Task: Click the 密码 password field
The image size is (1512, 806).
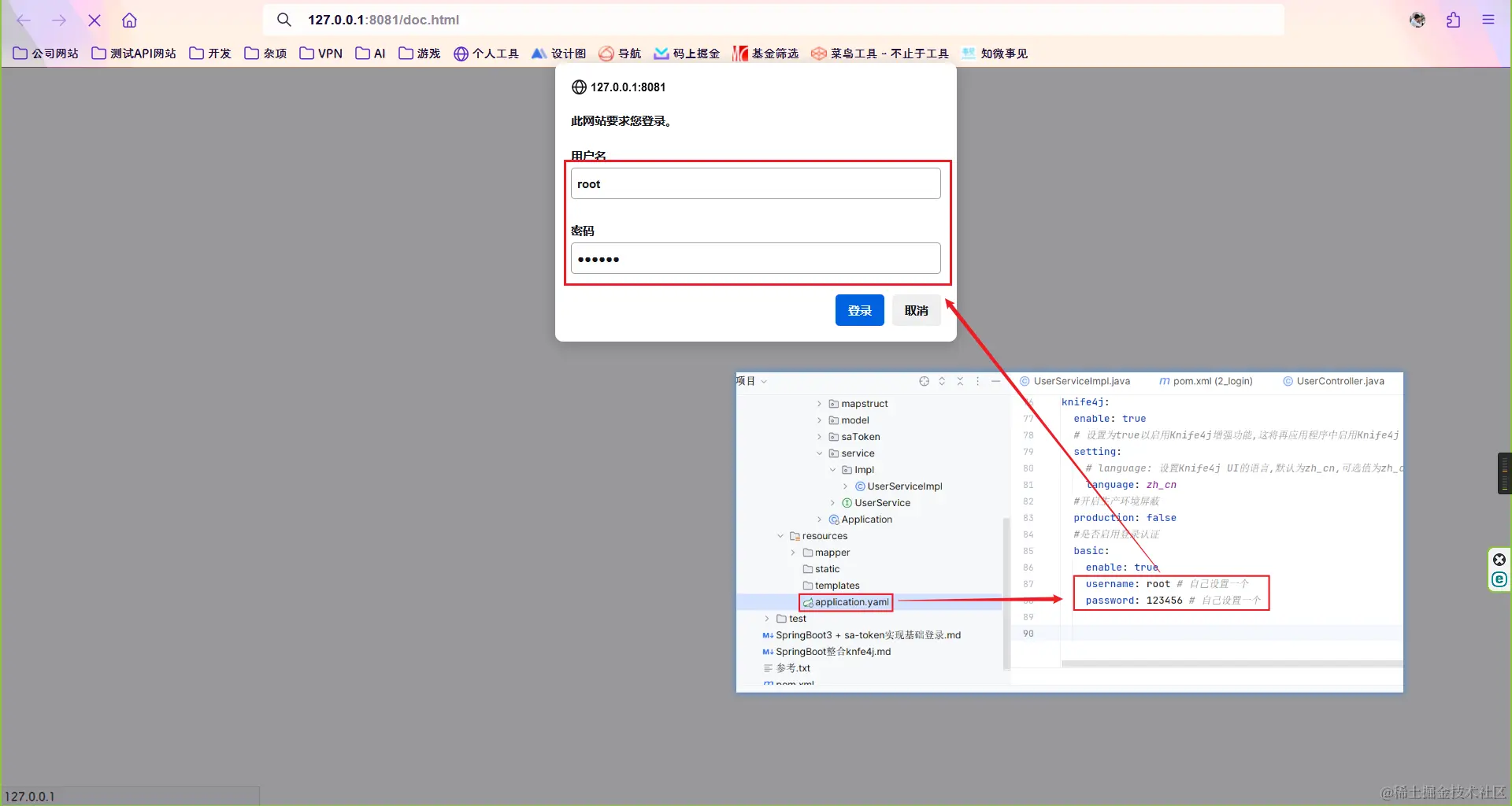Action: pos(756,258)
